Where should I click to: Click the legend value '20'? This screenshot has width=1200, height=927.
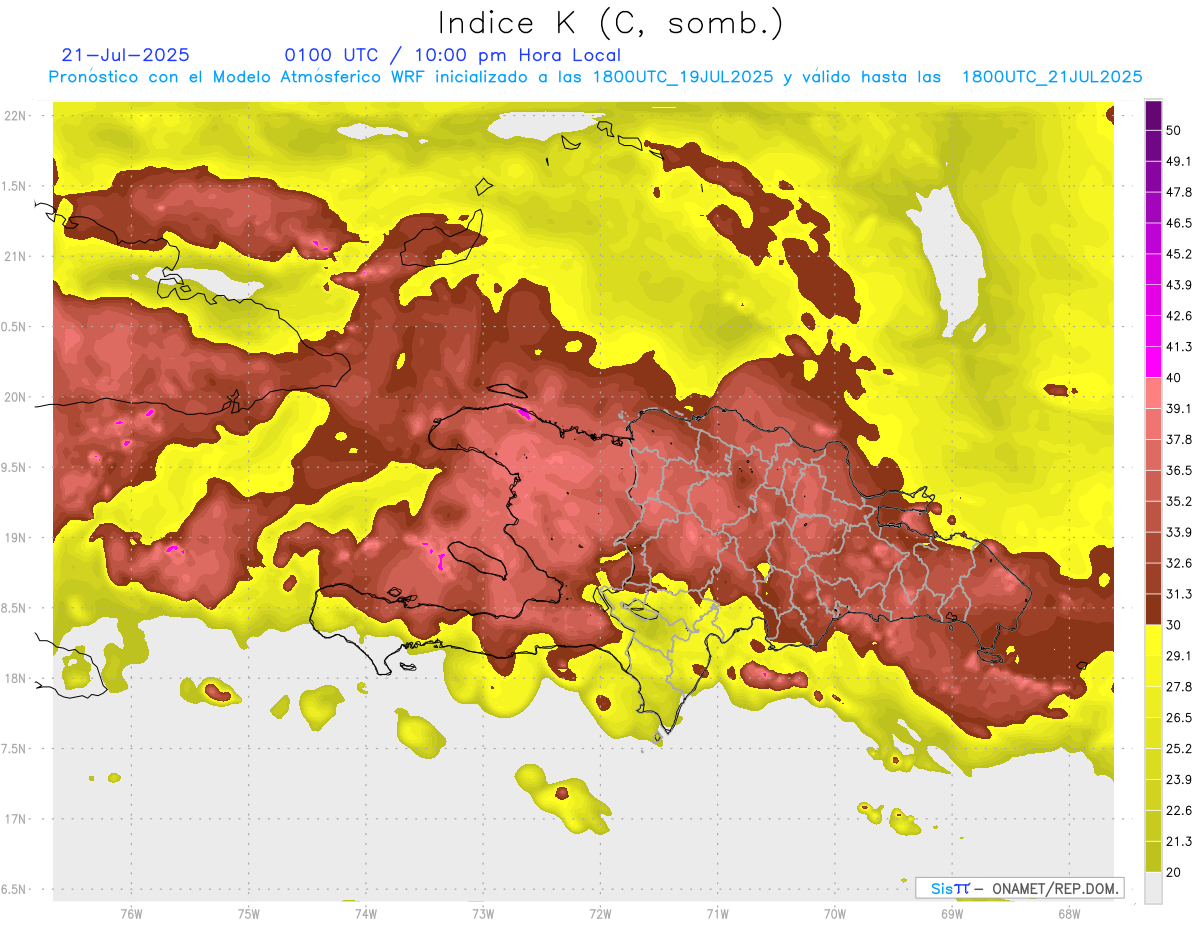tap(1174, 872)
